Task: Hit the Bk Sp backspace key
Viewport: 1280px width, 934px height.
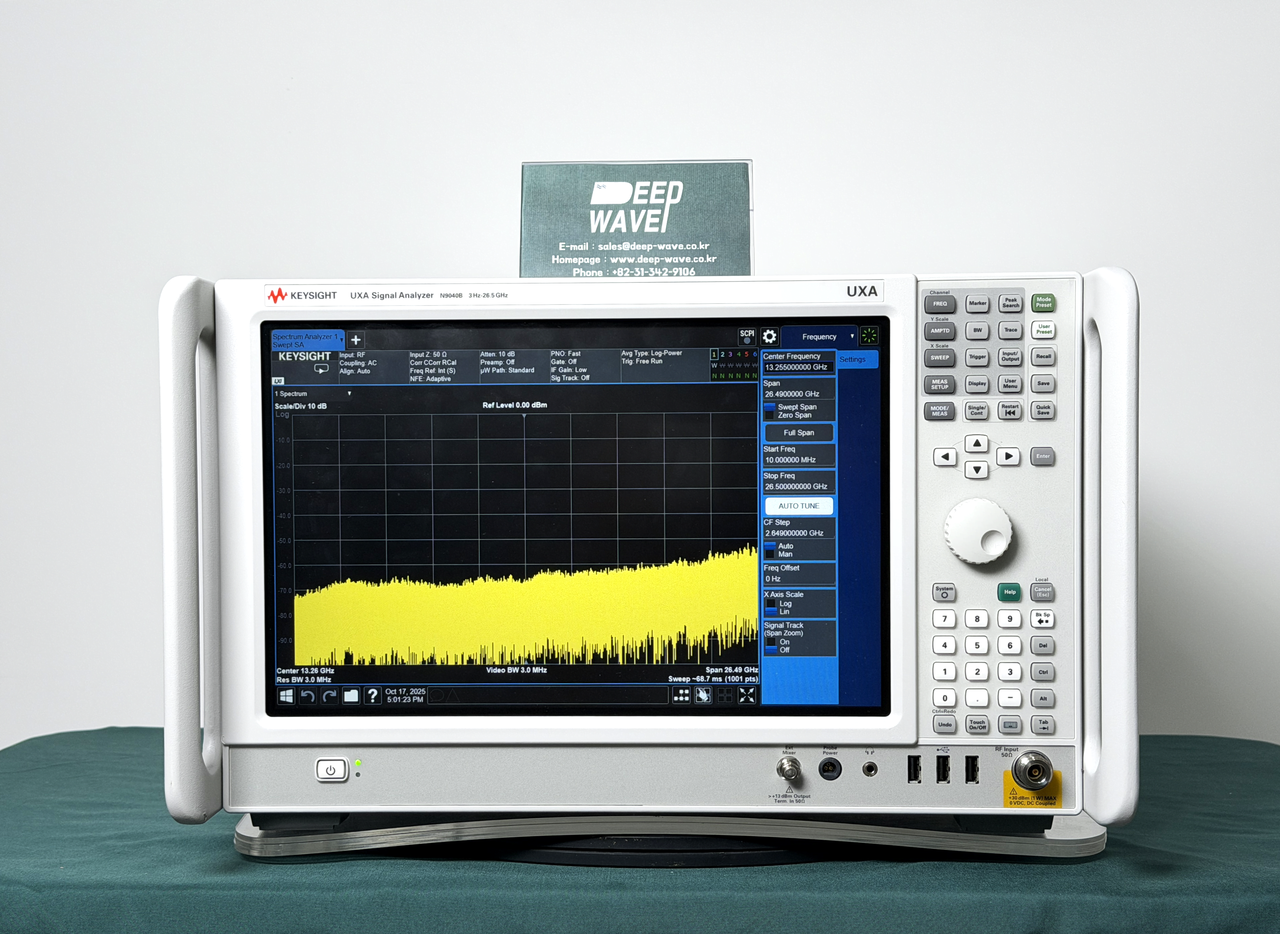Action: click(1043, 619)
